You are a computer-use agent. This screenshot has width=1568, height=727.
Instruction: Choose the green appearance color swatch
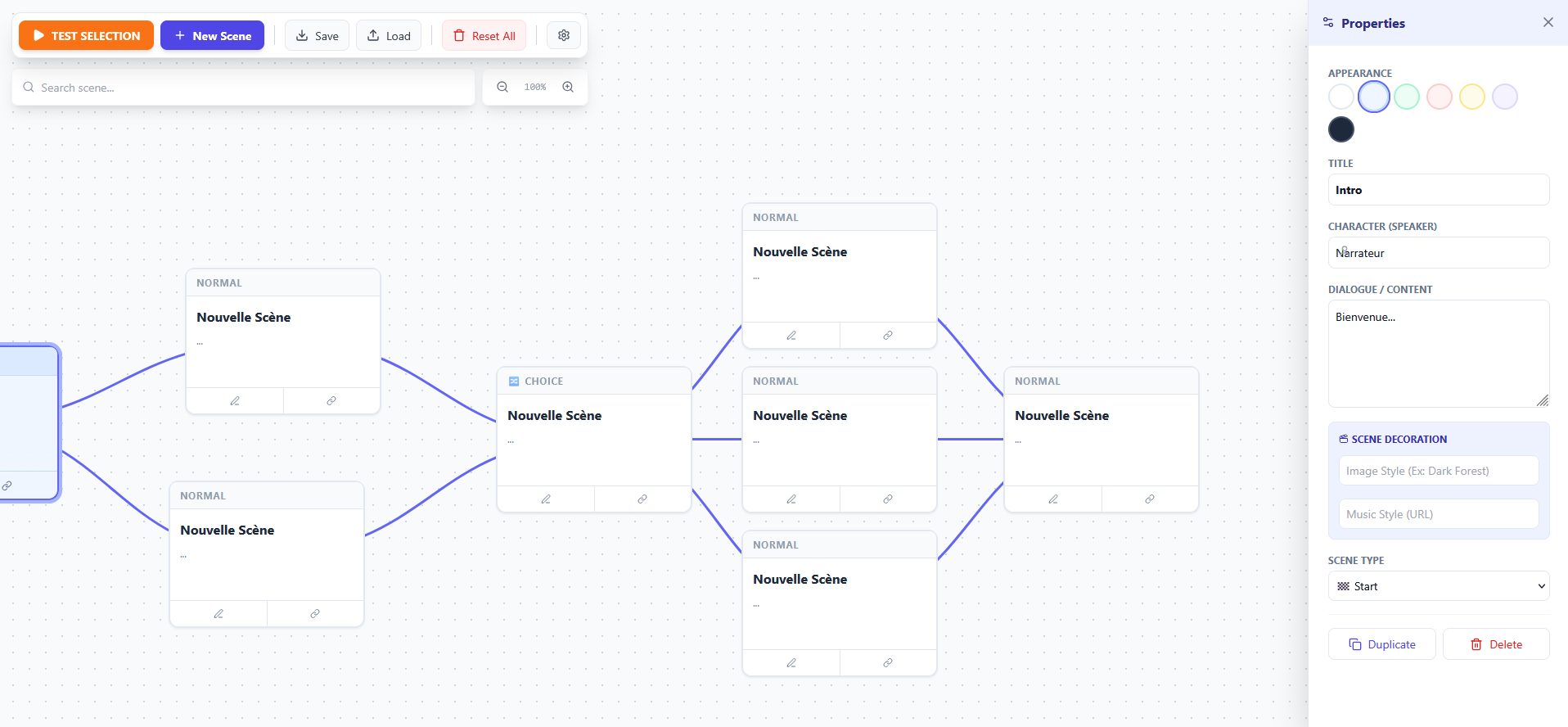tap(1407, 97)
